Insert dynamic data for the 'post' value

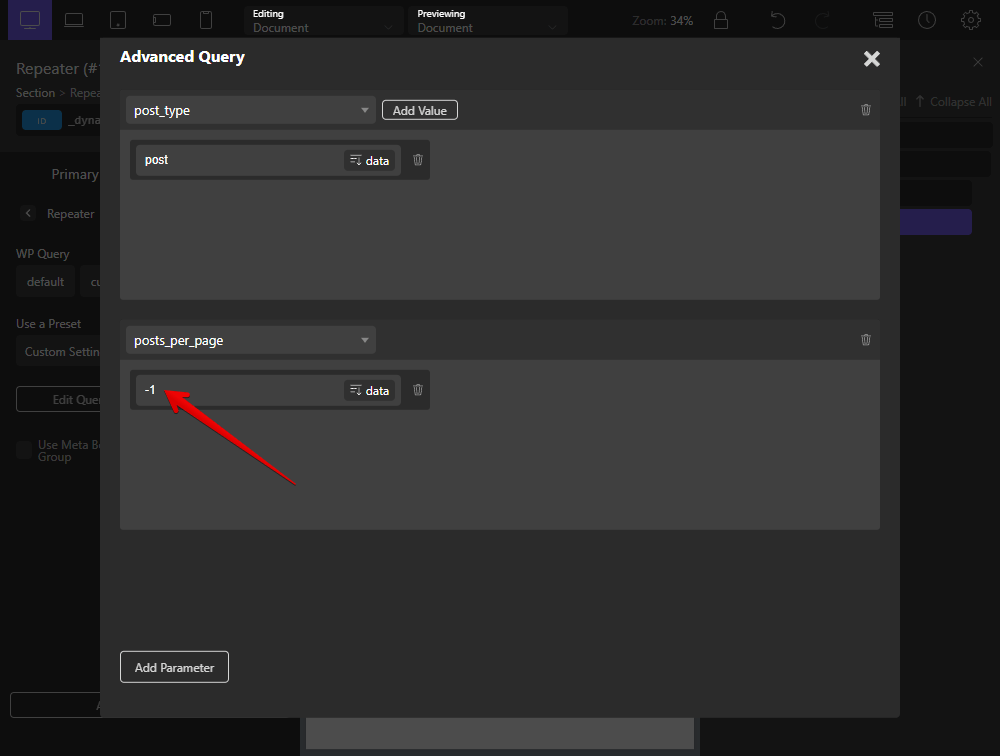pos(369,160)
